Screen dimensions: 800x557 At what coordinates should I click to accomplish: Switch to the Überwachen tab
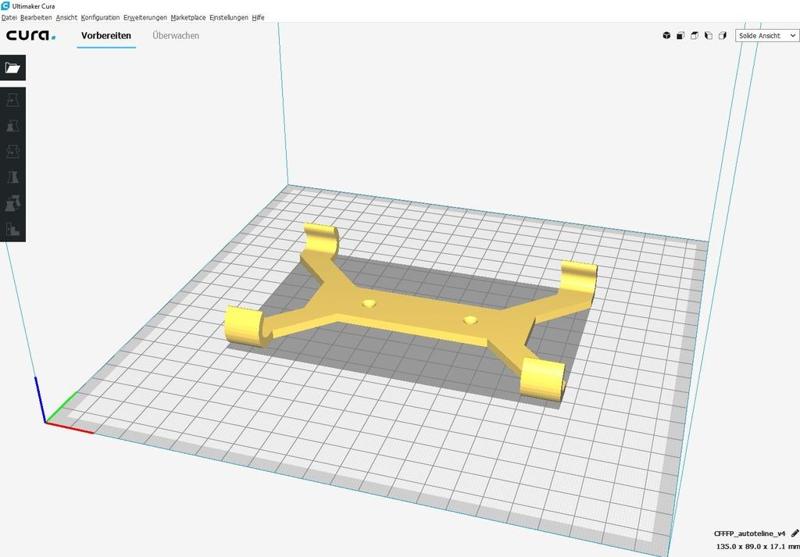(176, 36)
